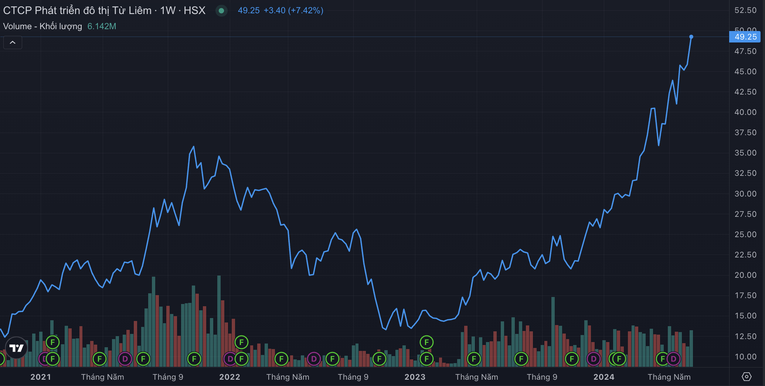Click the 49.25 price in the header
This screenshot has width=765, height=386.
coord(248,10)
